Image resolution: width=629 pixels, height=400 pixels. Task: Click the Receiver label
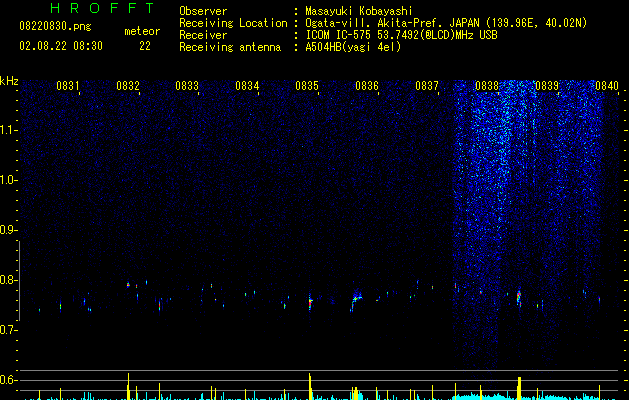point(203,35)
